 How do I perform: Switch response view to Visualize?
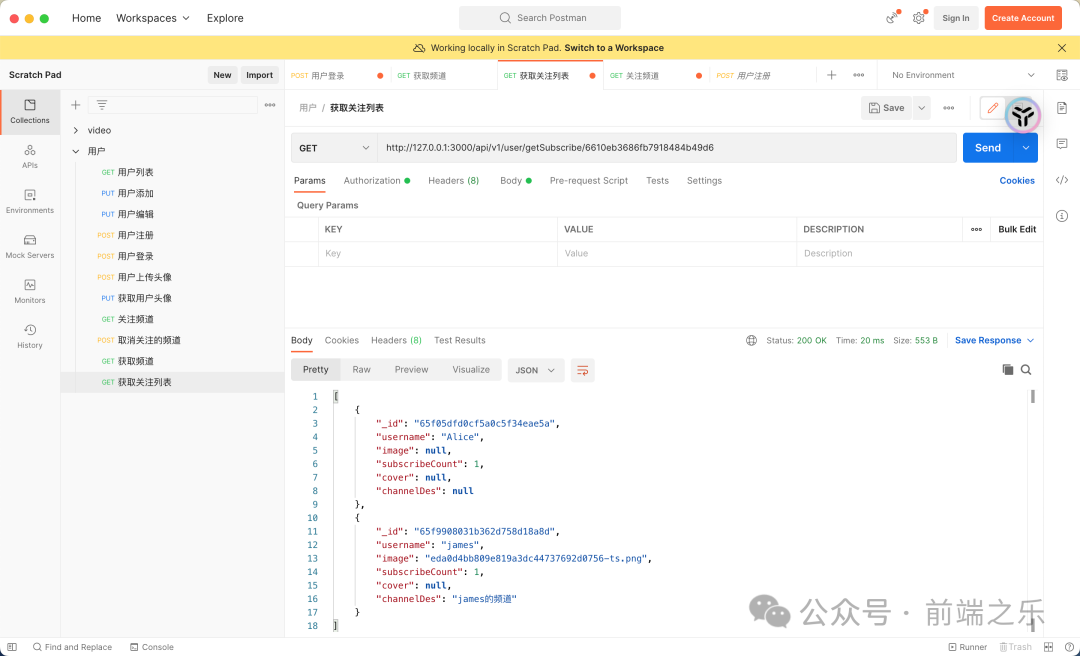[x=471, y=370]
